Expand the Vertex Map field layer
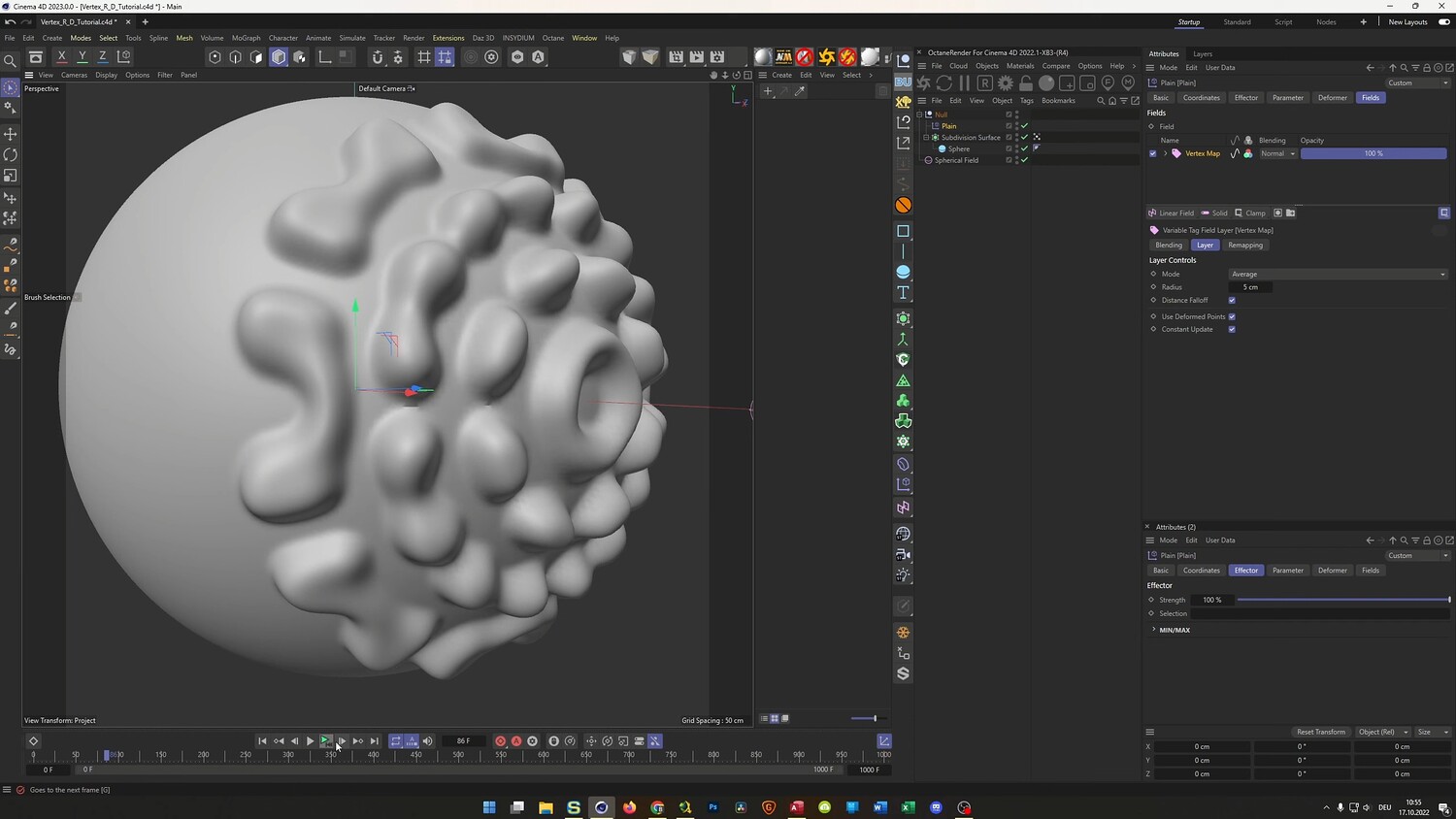 [1165, 153]
